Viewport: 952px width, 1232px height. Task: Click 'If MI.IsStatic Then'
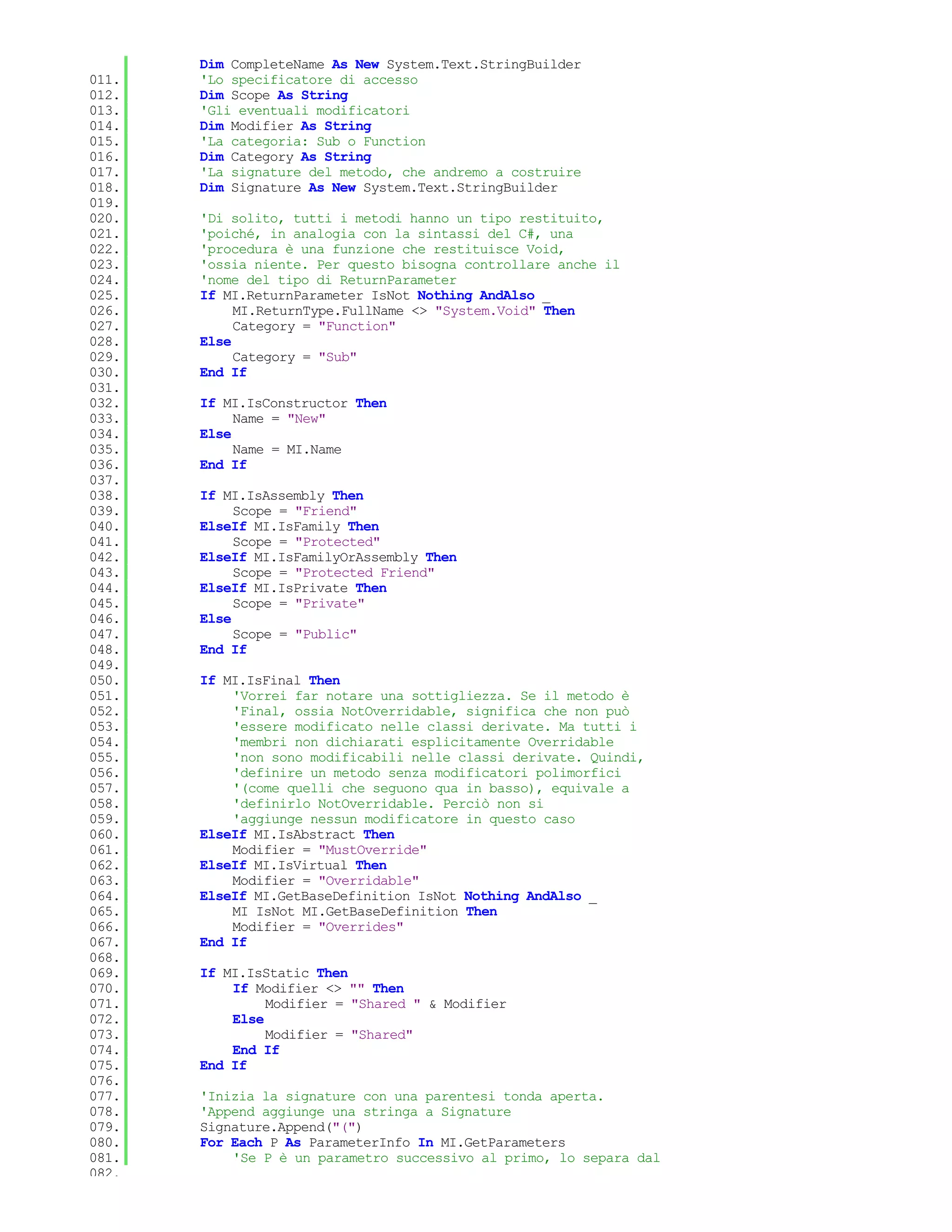tap(273, 973)
